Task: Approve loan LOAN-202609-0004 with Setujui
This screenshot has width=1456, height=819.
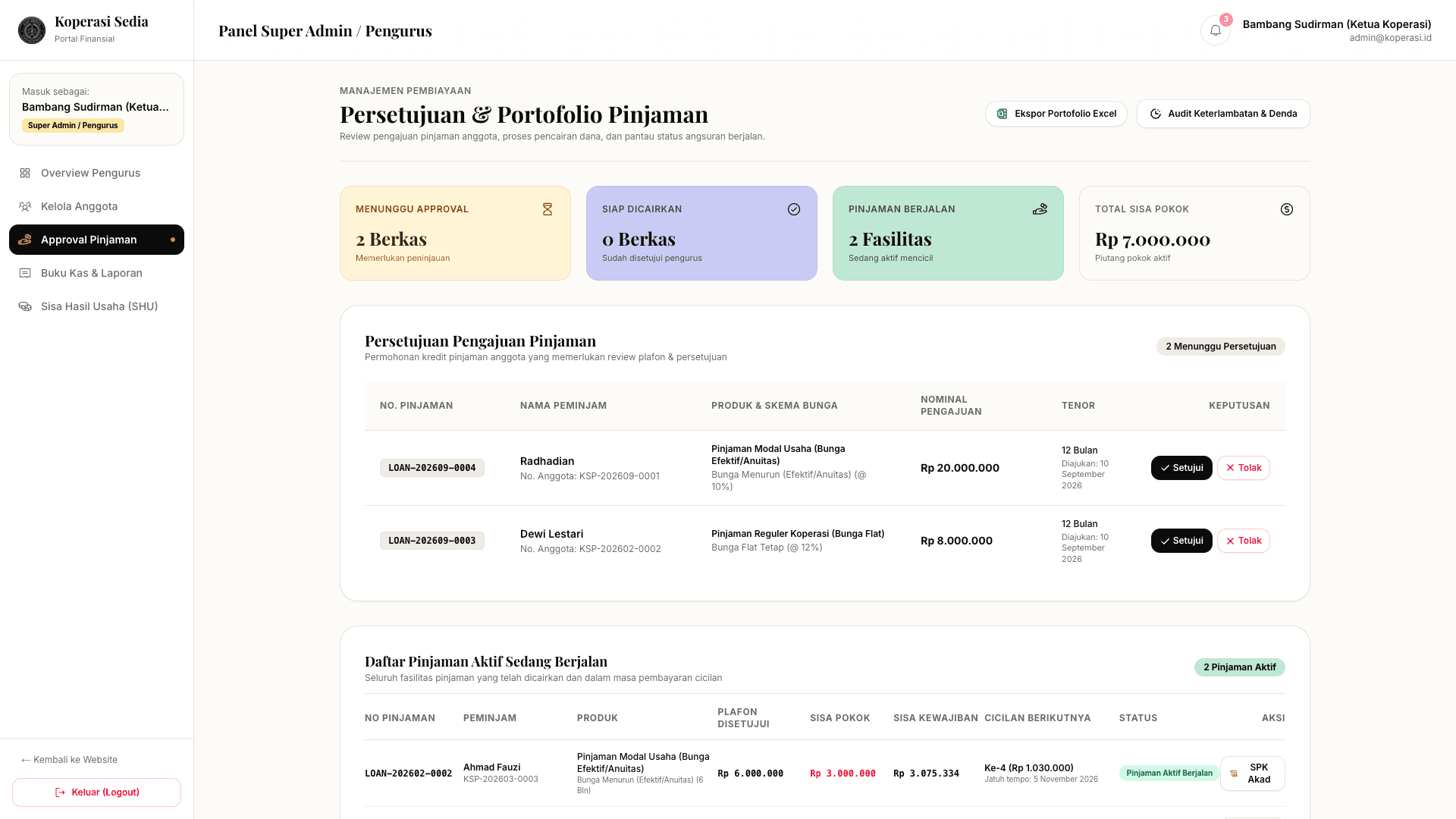Action: coord(1181,468)
